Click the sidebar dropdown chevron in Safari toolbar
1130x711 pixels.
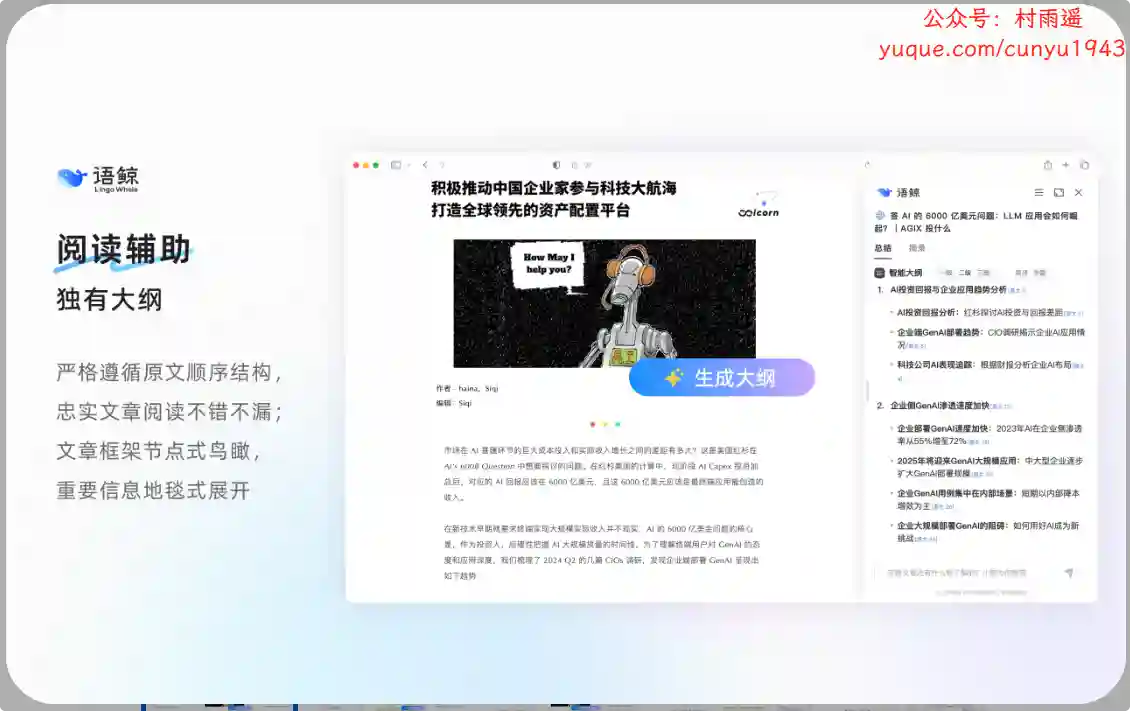[x=409, y=165]
